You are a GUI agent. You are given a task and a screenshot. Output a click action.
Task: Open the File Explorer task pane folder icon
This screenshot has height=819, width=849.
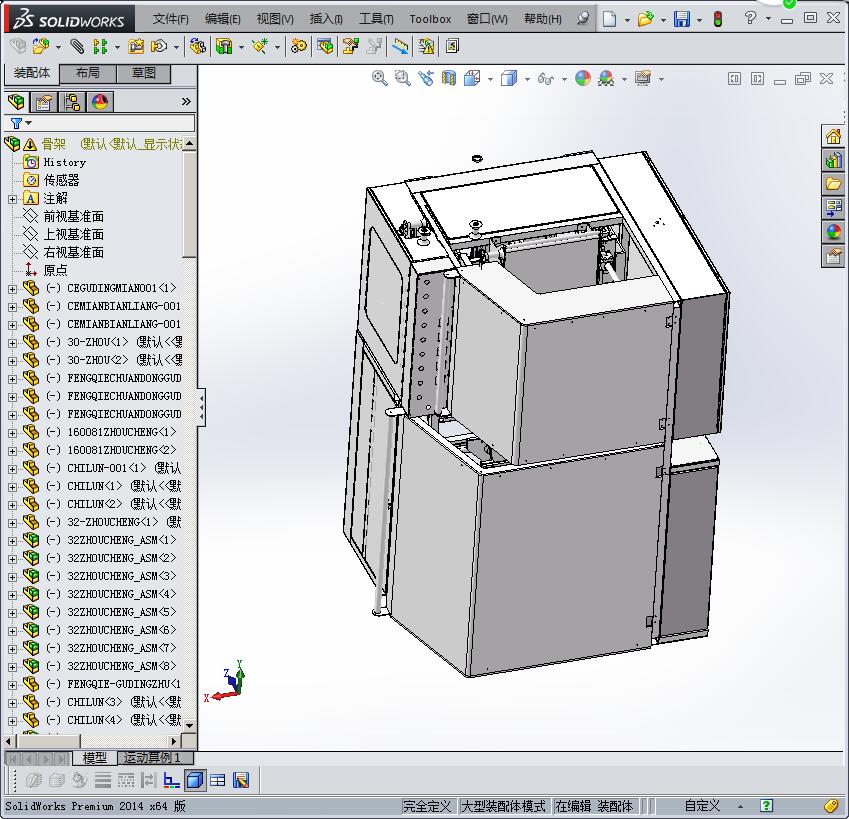pos(833,184)
